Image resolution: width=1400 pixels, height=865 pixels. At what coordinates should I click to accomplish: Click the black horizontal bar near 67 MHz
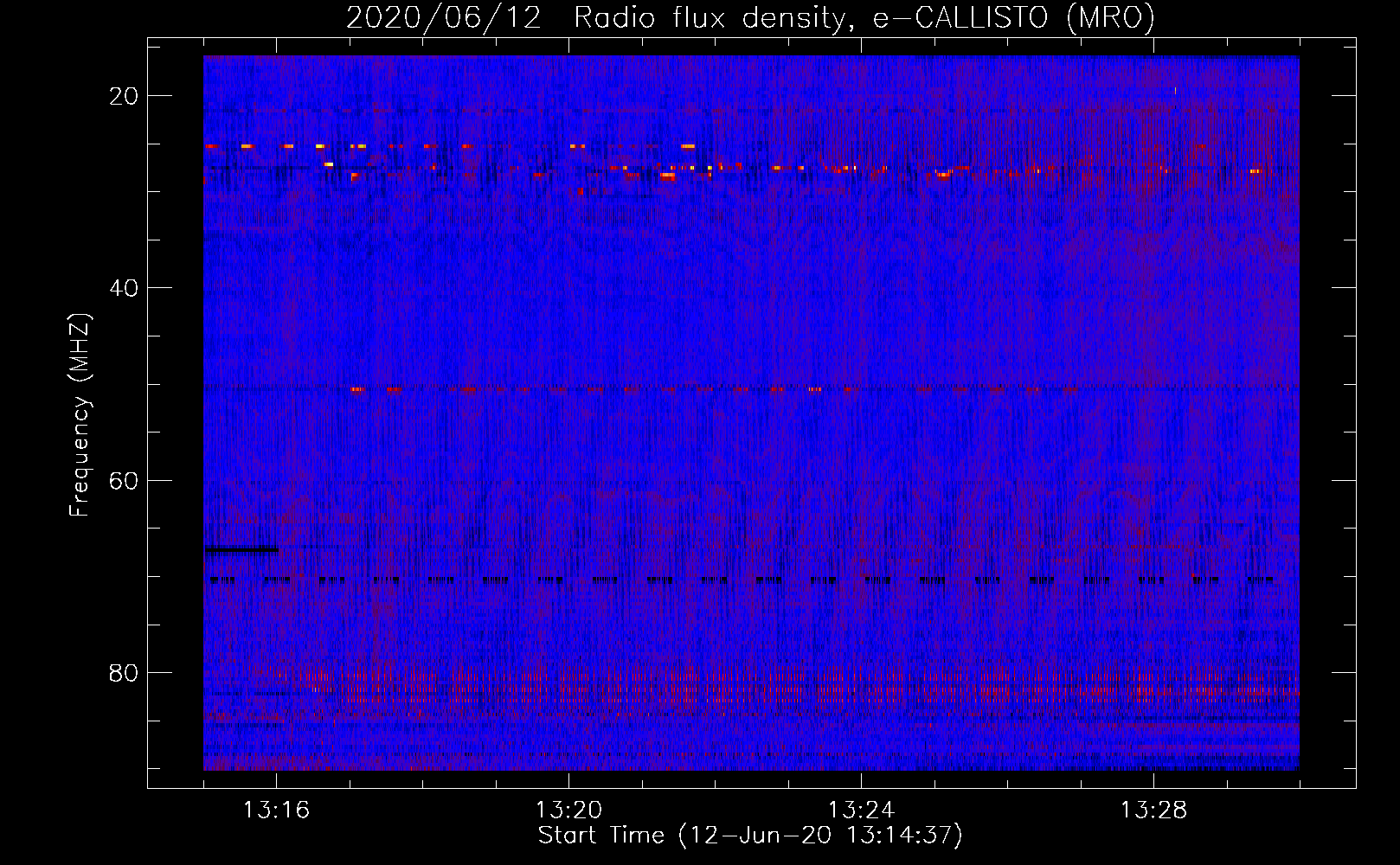click(x=241, y=549)
